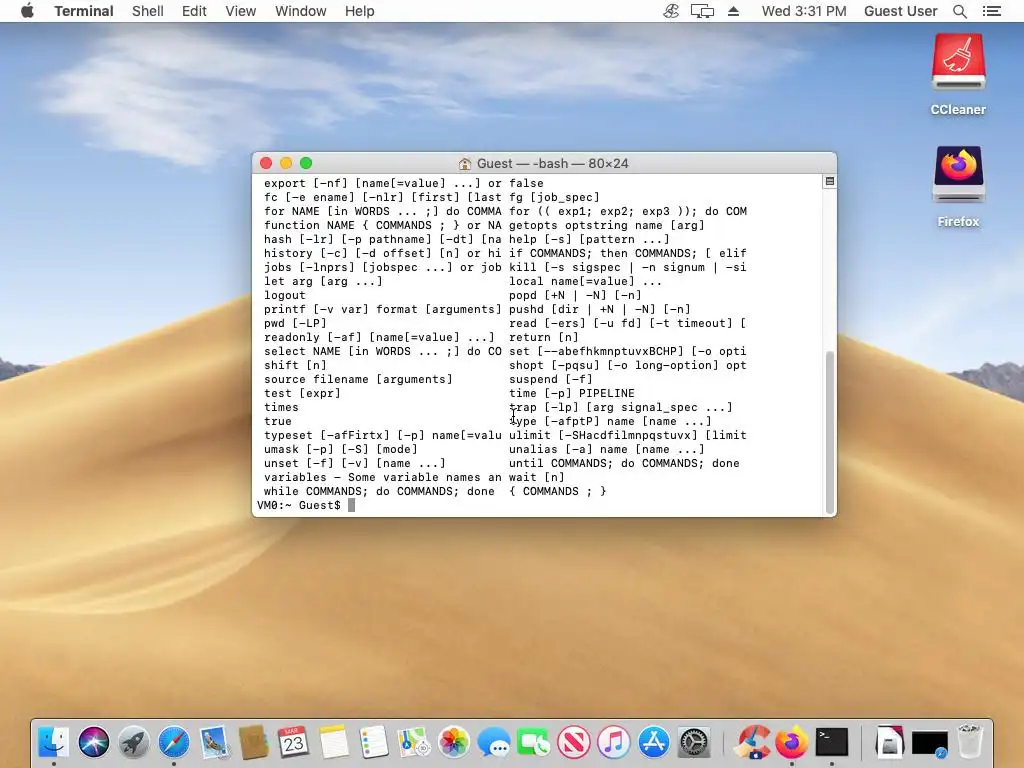Launch Siri from the dock

[94, 742]
